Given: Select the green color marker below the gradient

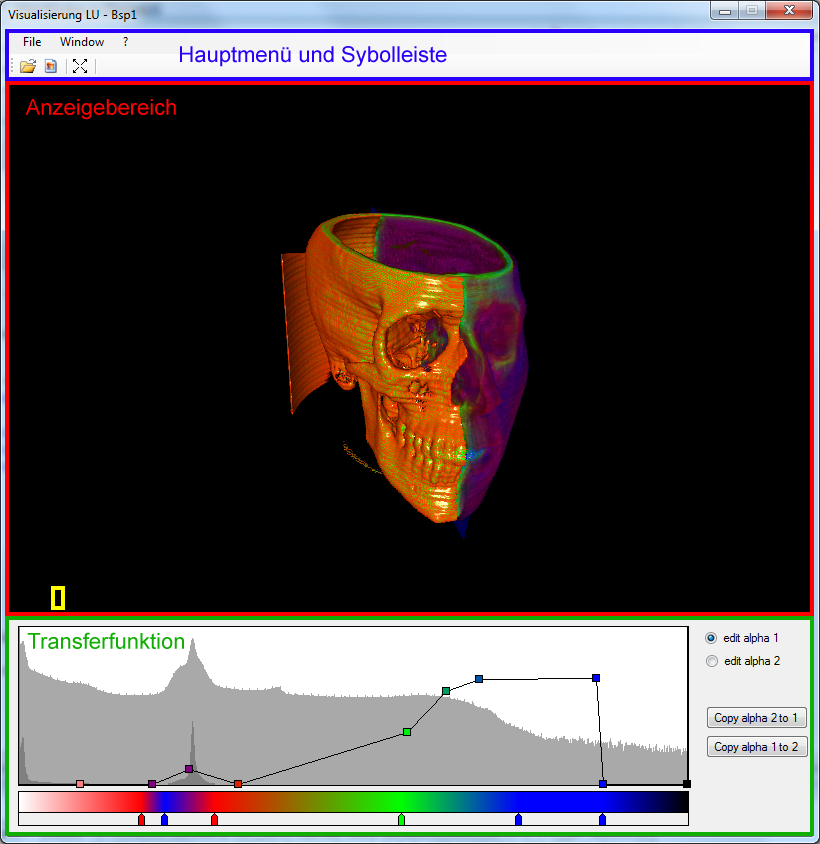Looking at the screenshot, I should pos(401,820).
